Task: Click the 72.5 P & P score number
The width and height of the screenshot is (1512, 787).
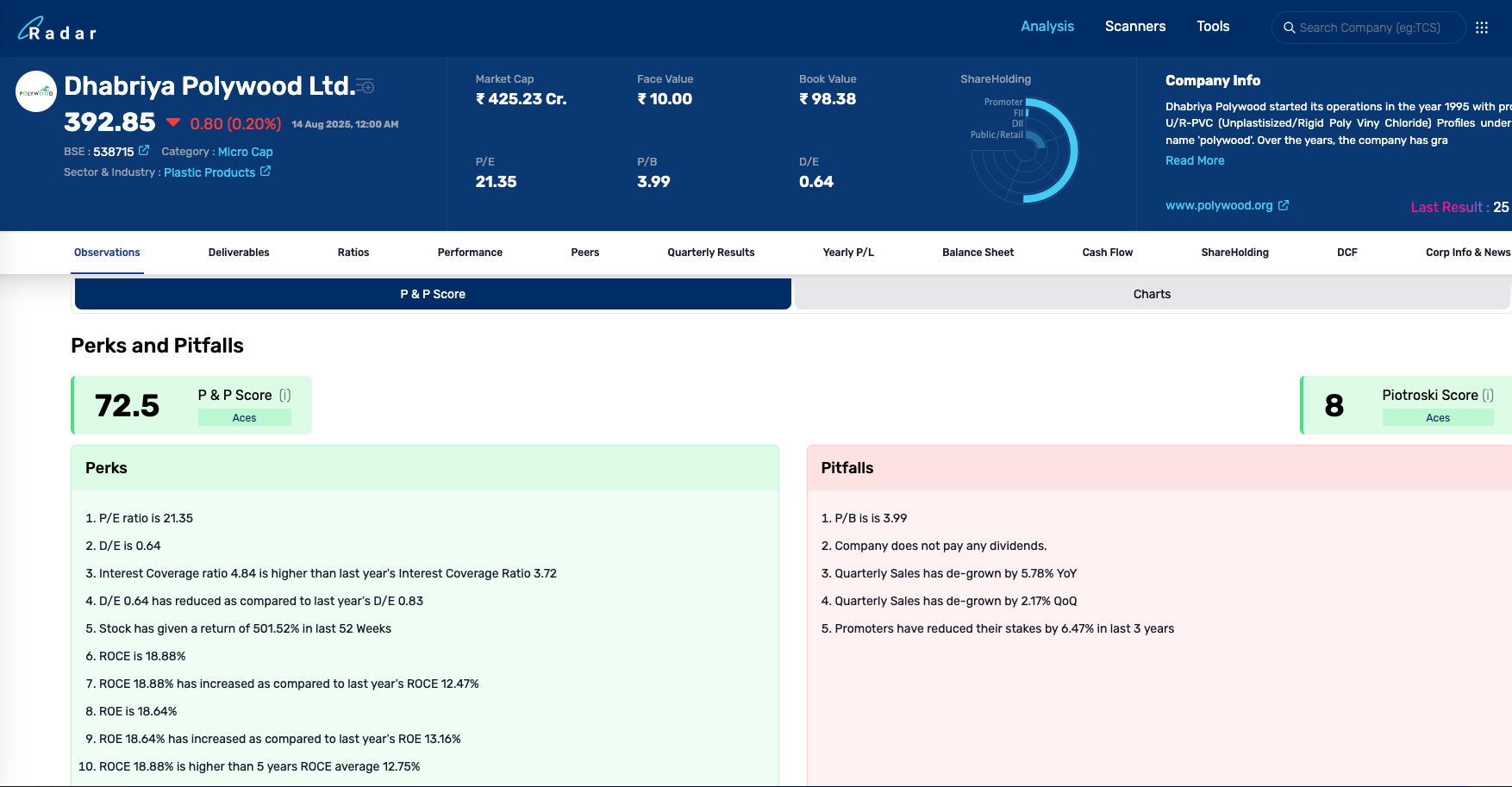Action: click(128, 405)
